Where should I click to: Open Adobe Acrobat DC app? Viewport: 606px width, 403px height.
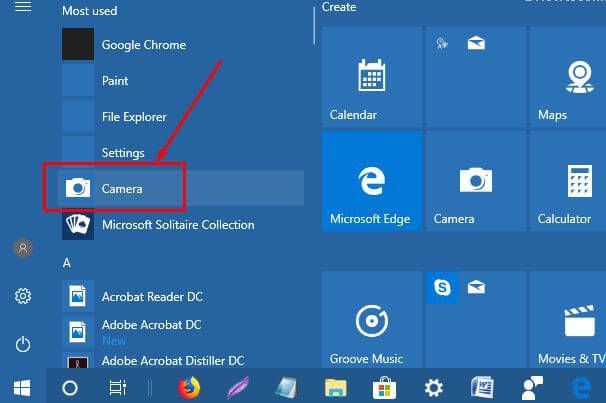(182, 332)
